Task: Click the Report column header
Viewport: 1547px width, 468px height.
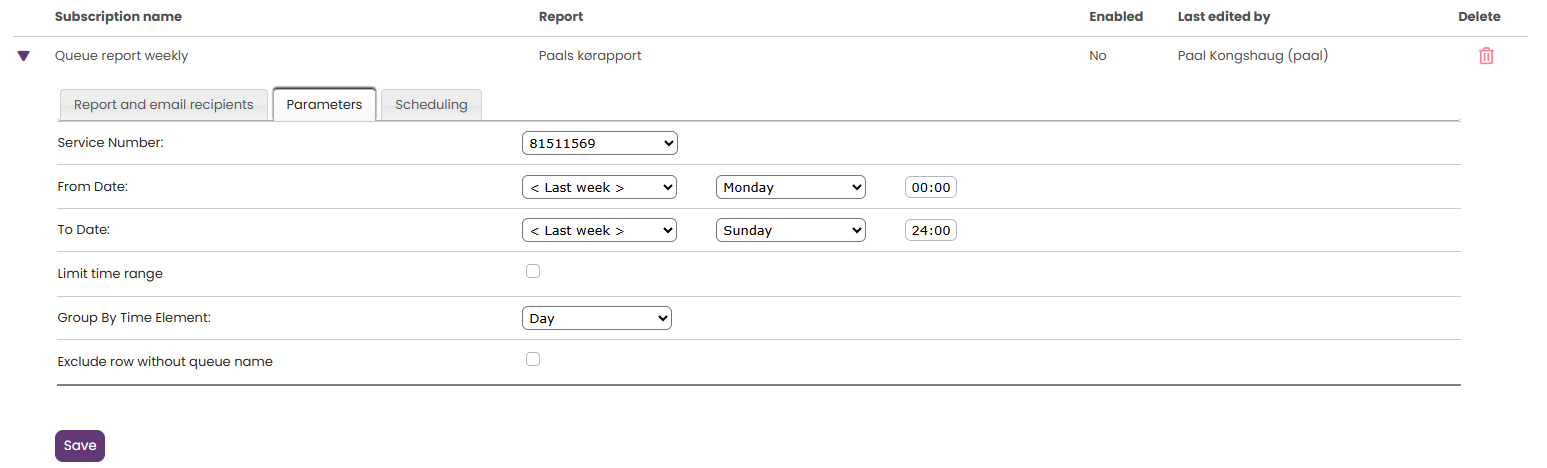Action: pyautogui.click(x=560, y=17)
